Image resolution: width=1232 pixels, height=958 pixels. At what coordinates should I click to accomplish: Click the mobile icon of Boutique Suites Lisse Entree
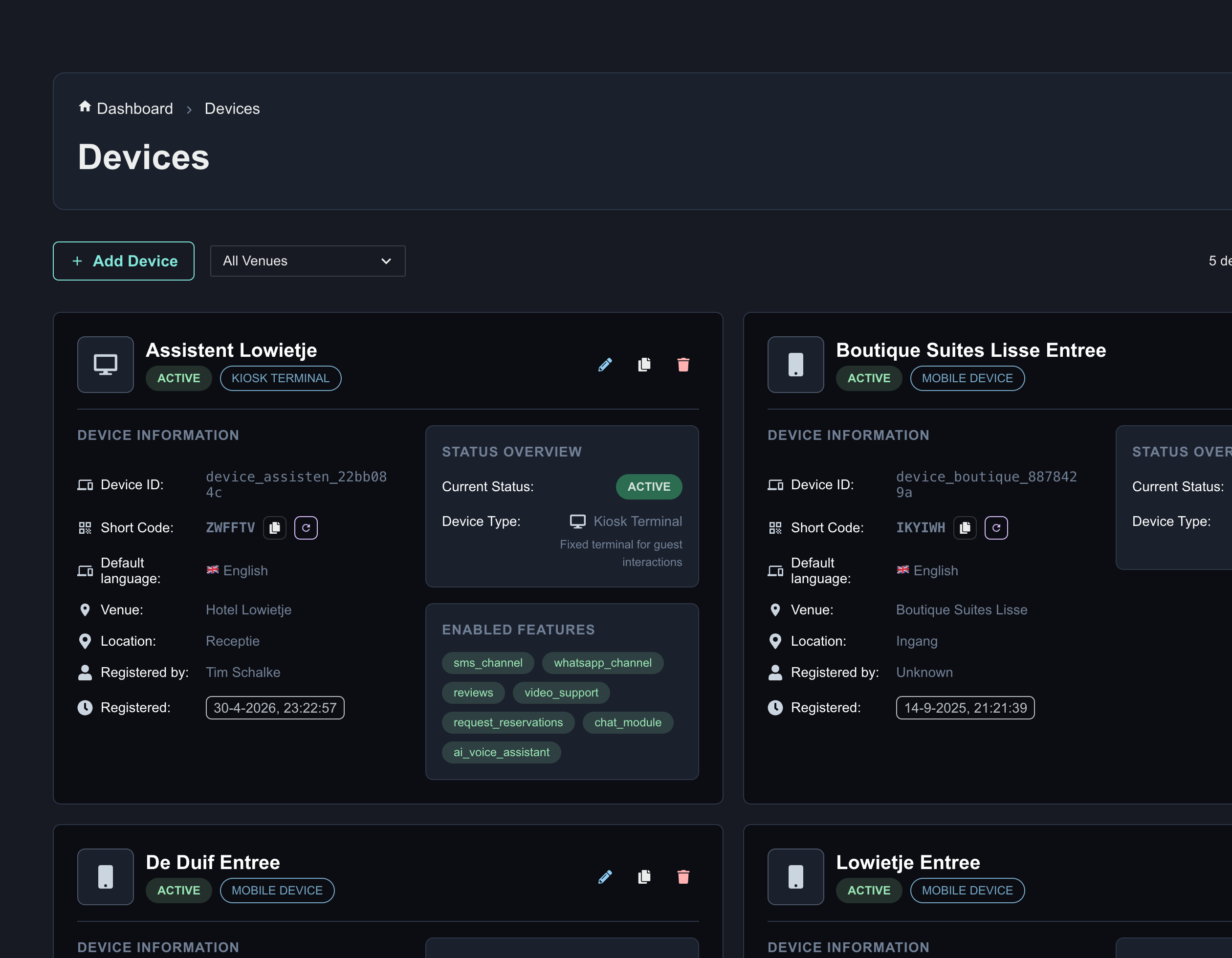796,365
